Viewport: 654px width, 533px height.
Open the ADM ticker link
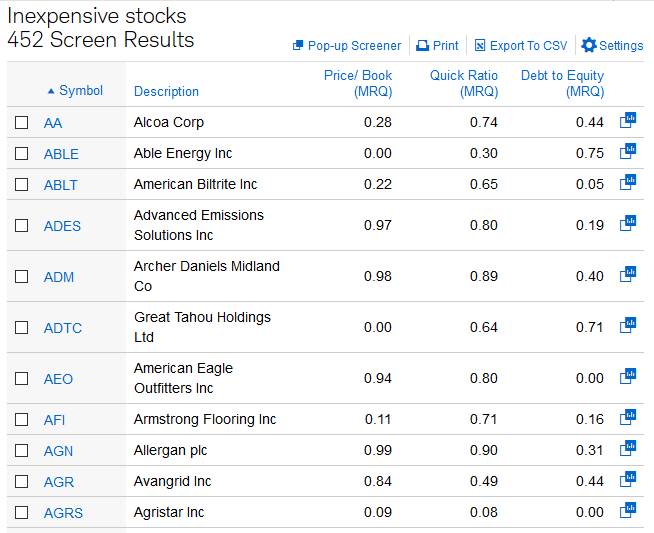coord(59,277)
